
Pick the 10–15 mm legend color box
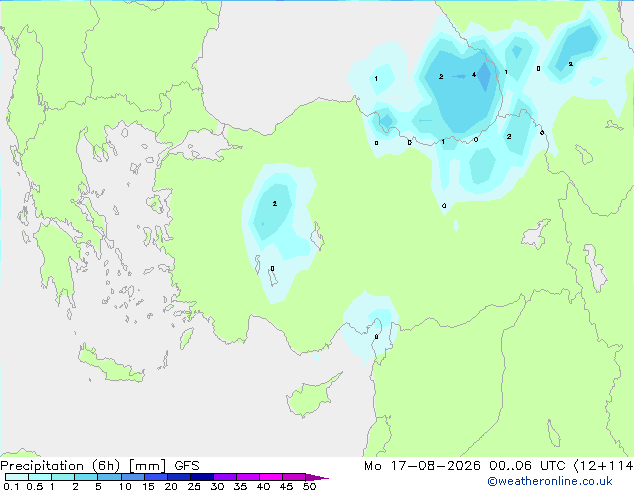pos(133,477)
